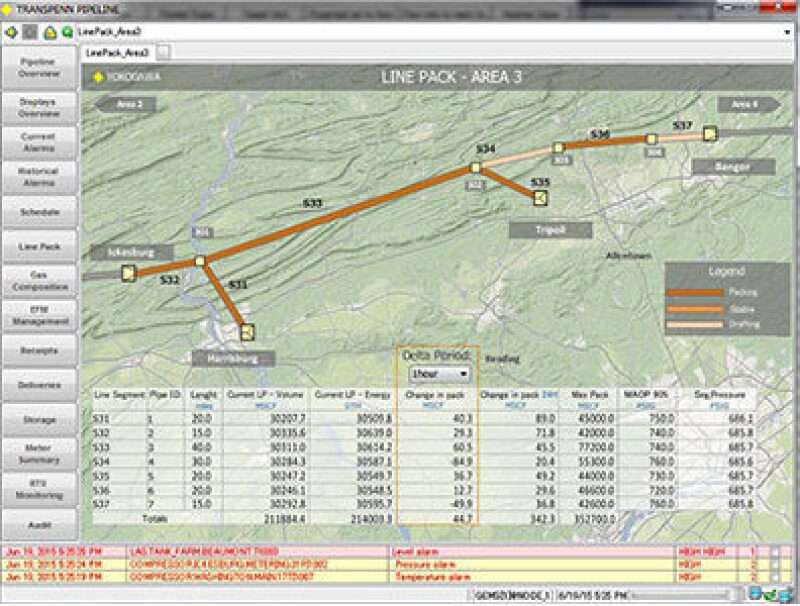The height and width of the screenshot is (606, 800).
Task: Click the green circular icon beside the address field
Action: (66, 32)
